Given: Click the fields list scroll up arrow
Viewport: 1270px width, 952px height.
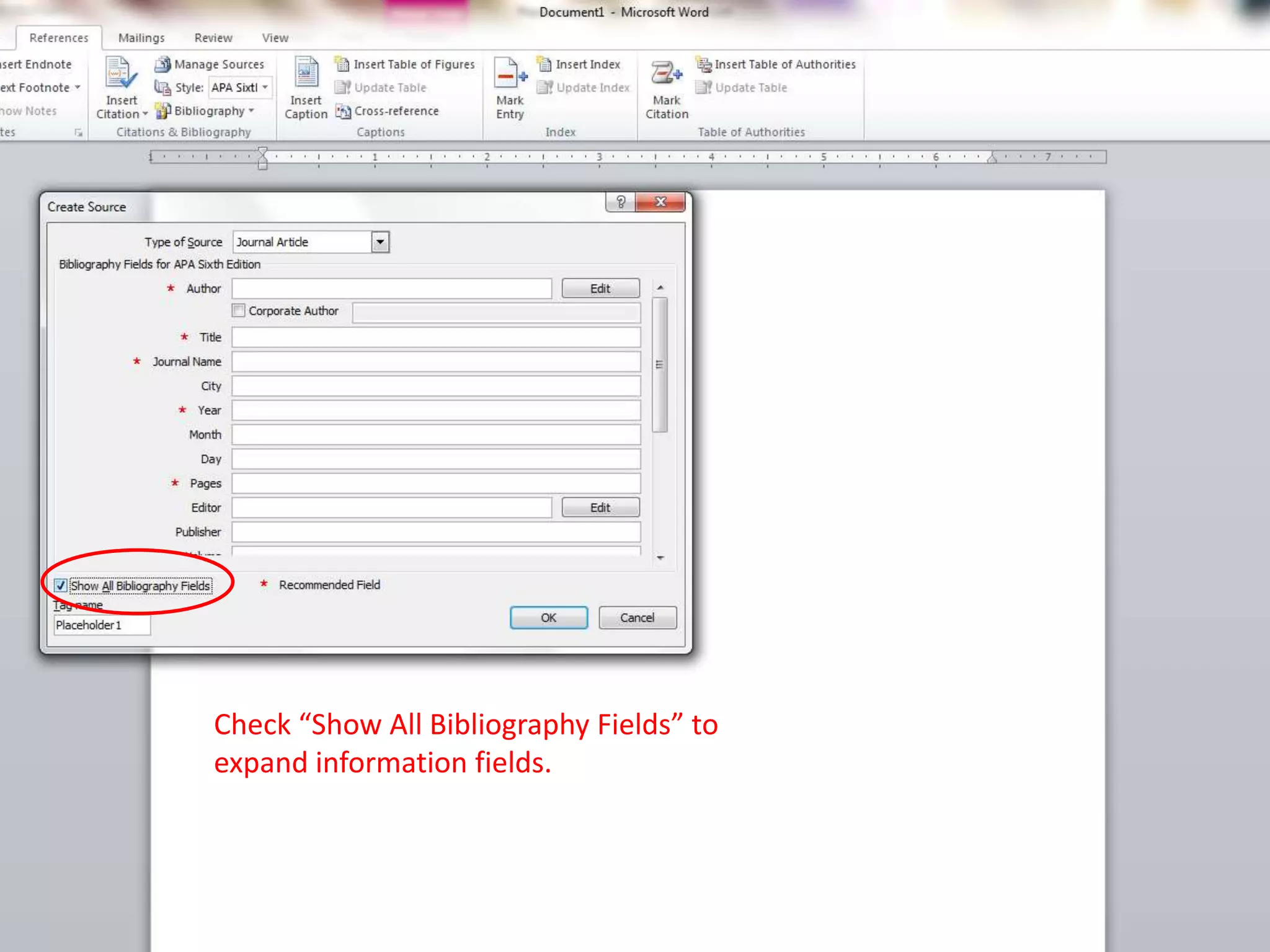Looking at the screenshot, I should tap(660, 288).
